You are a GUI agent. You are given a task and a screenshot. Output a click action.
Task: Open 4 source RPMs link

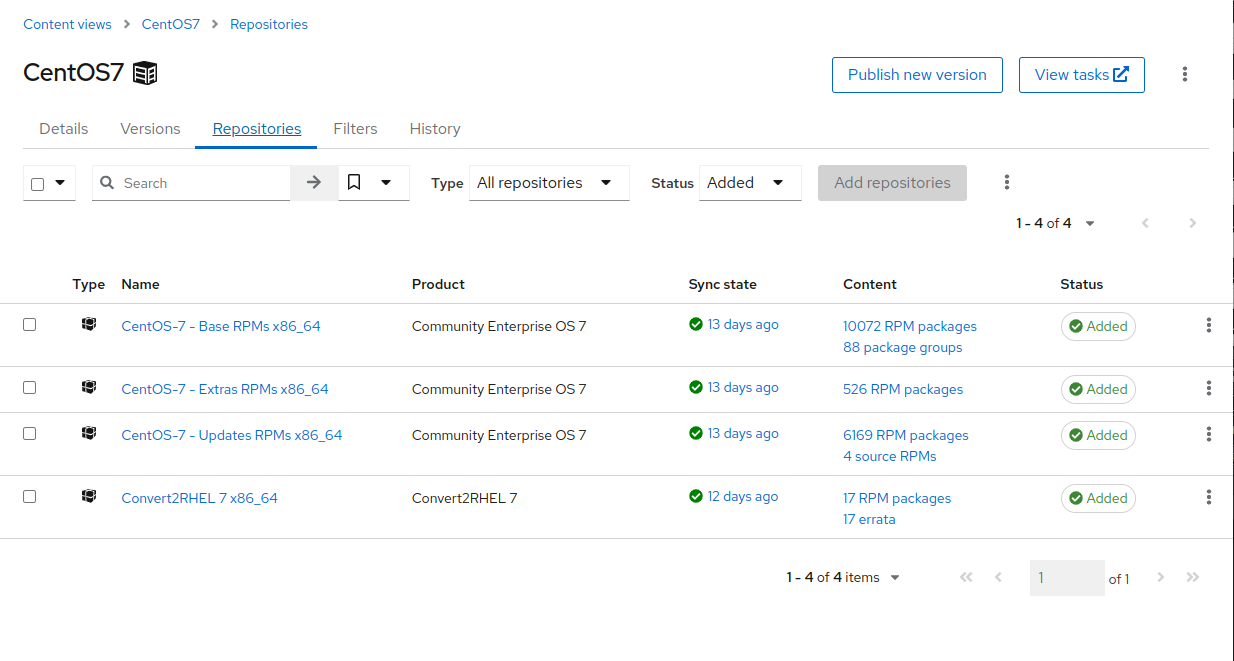[890, 456]
